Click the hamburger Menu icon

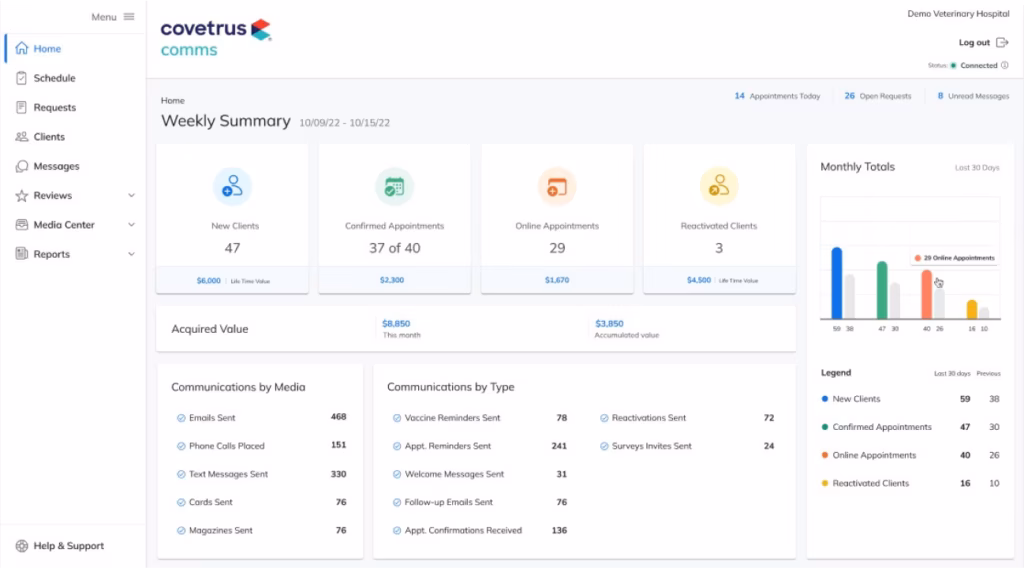tap(129, 17)
